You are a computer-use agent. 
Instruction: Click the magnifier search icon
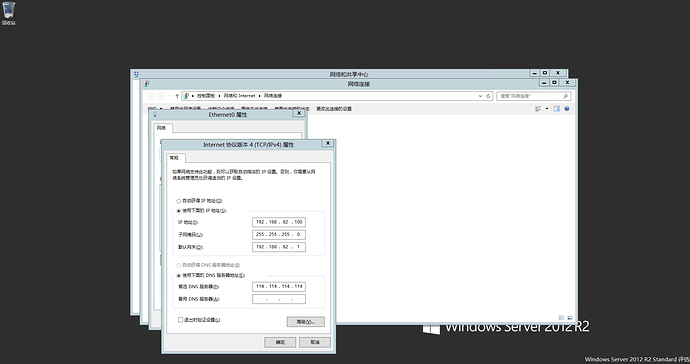(x=566, y=96)
